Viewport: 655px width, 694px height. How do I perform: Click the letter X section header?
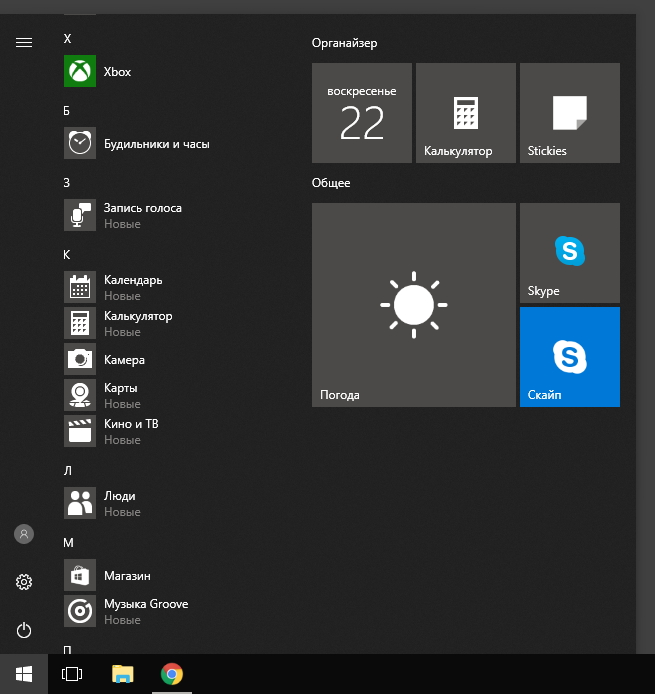click(67, 39)
